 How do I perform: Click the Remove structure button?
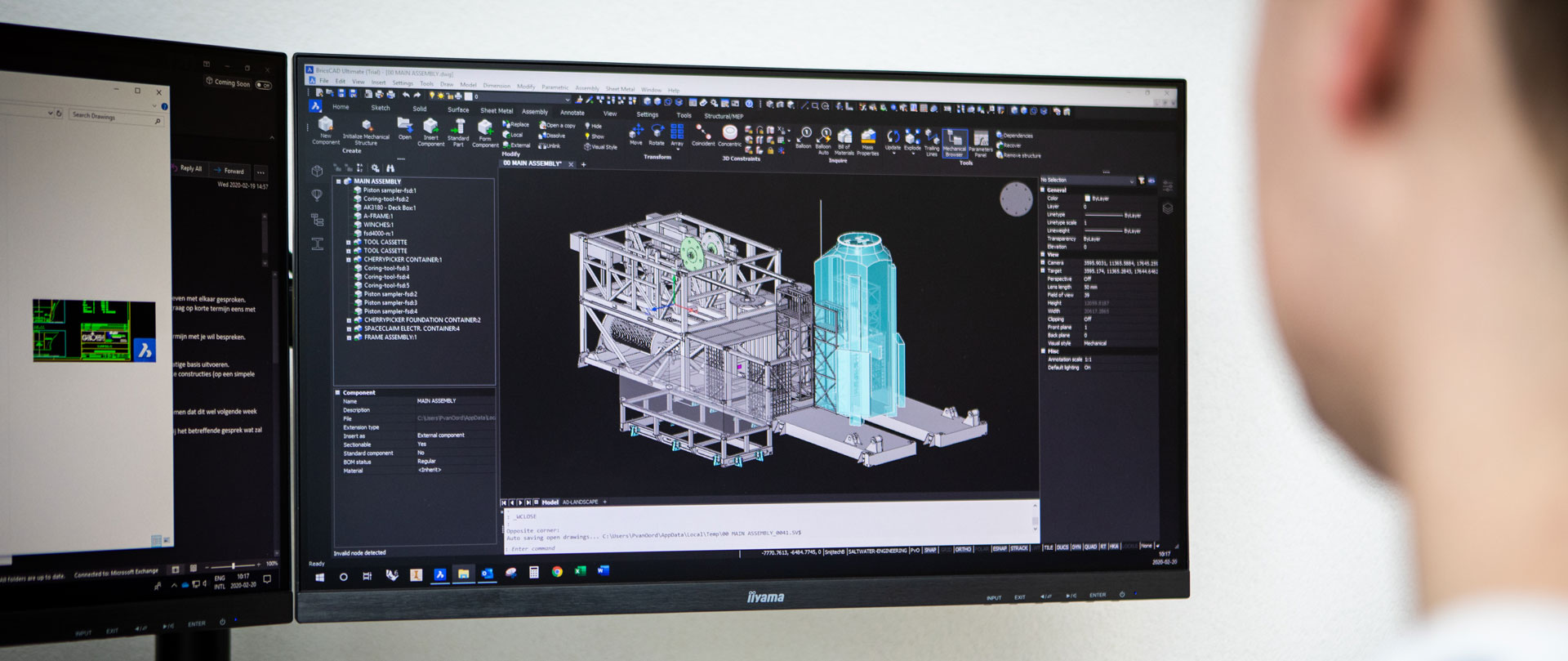[1021, 155]
